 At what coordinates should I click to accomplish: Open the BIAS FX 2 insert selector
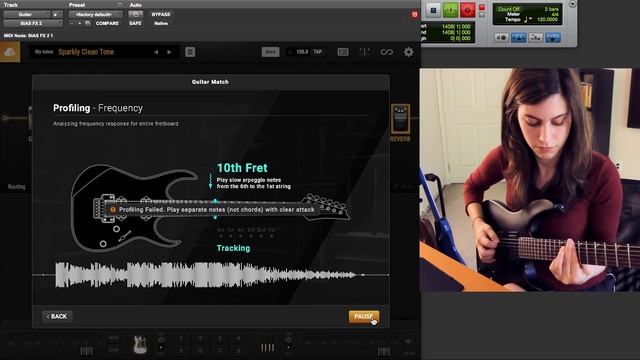(x=33, y=23)
